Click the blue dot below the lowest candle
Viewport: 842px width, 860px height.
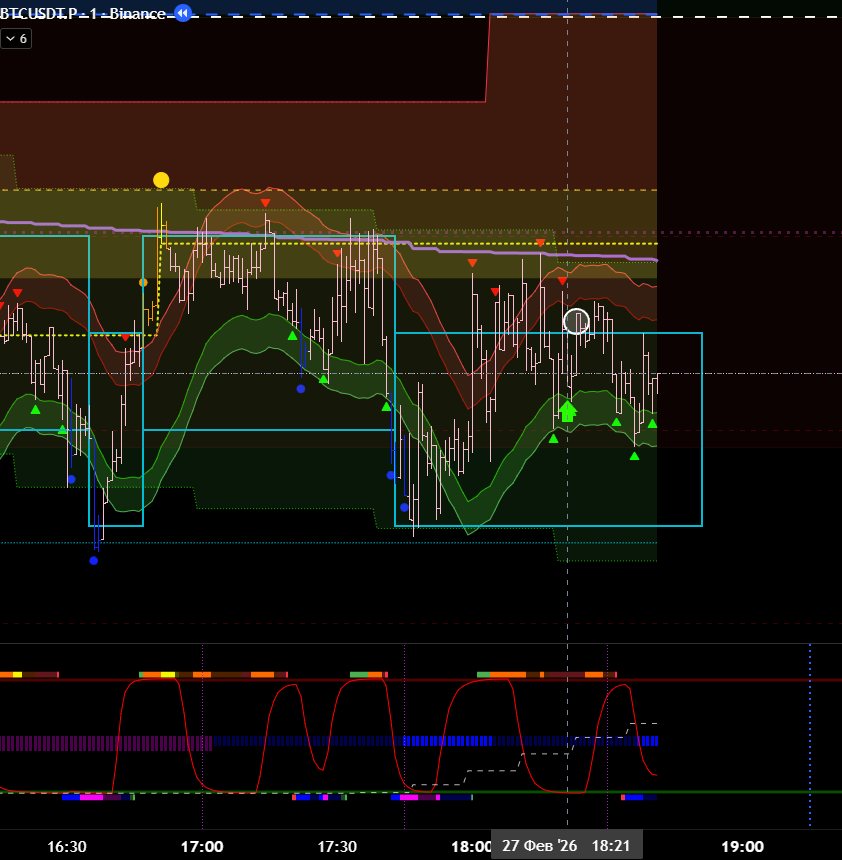[x=94, y=561]
